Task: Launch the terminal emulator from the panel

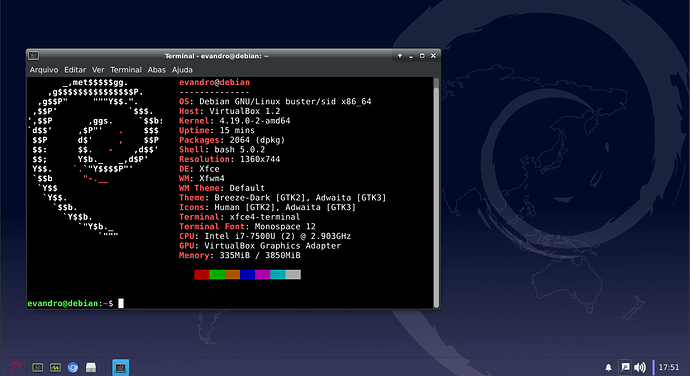Action: (x=37, y=367)
